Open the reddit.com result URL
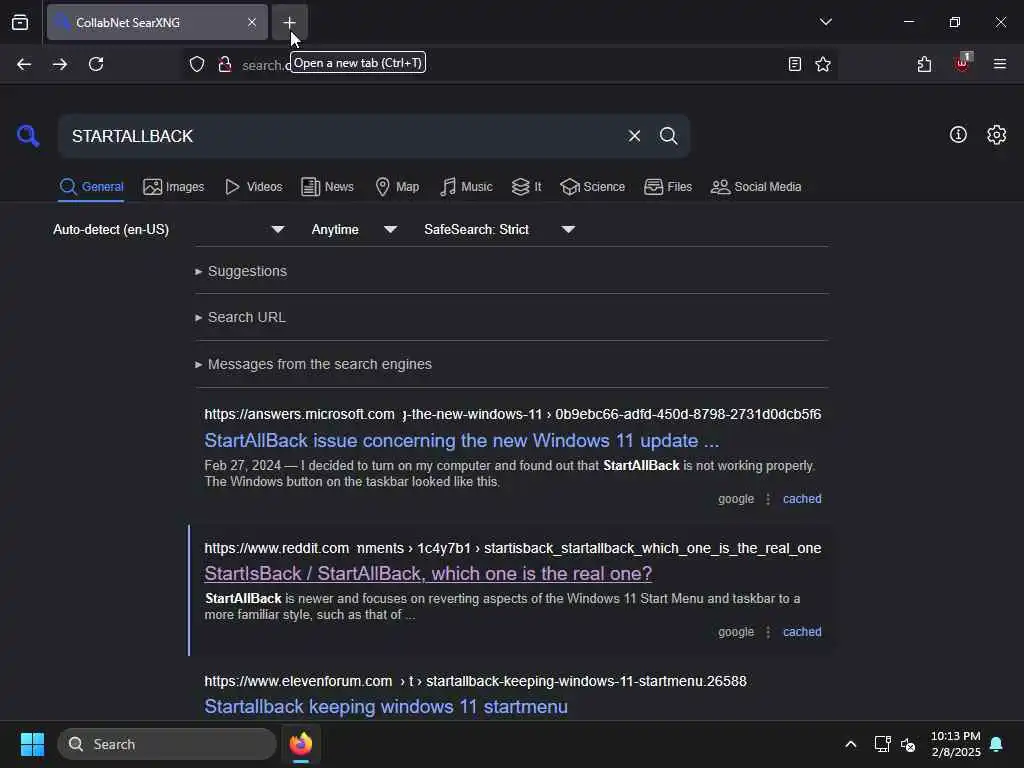 (x=513, y=549)
